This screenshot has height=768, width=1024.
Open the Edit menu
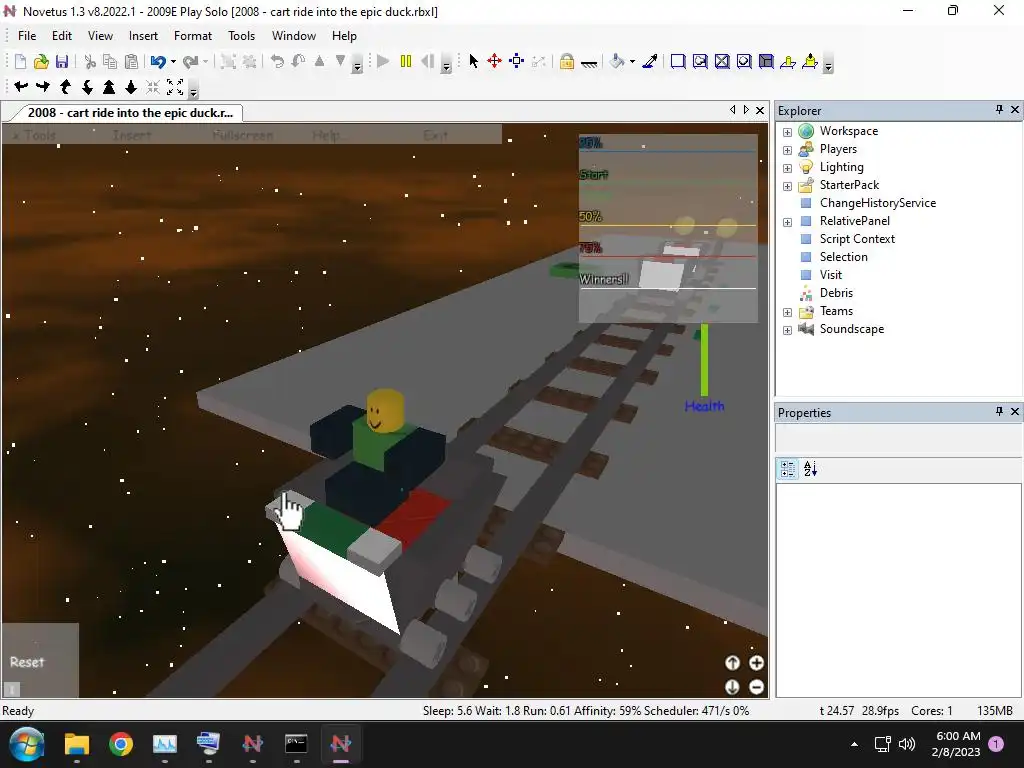pyautogui.click(x=62, y=36)
